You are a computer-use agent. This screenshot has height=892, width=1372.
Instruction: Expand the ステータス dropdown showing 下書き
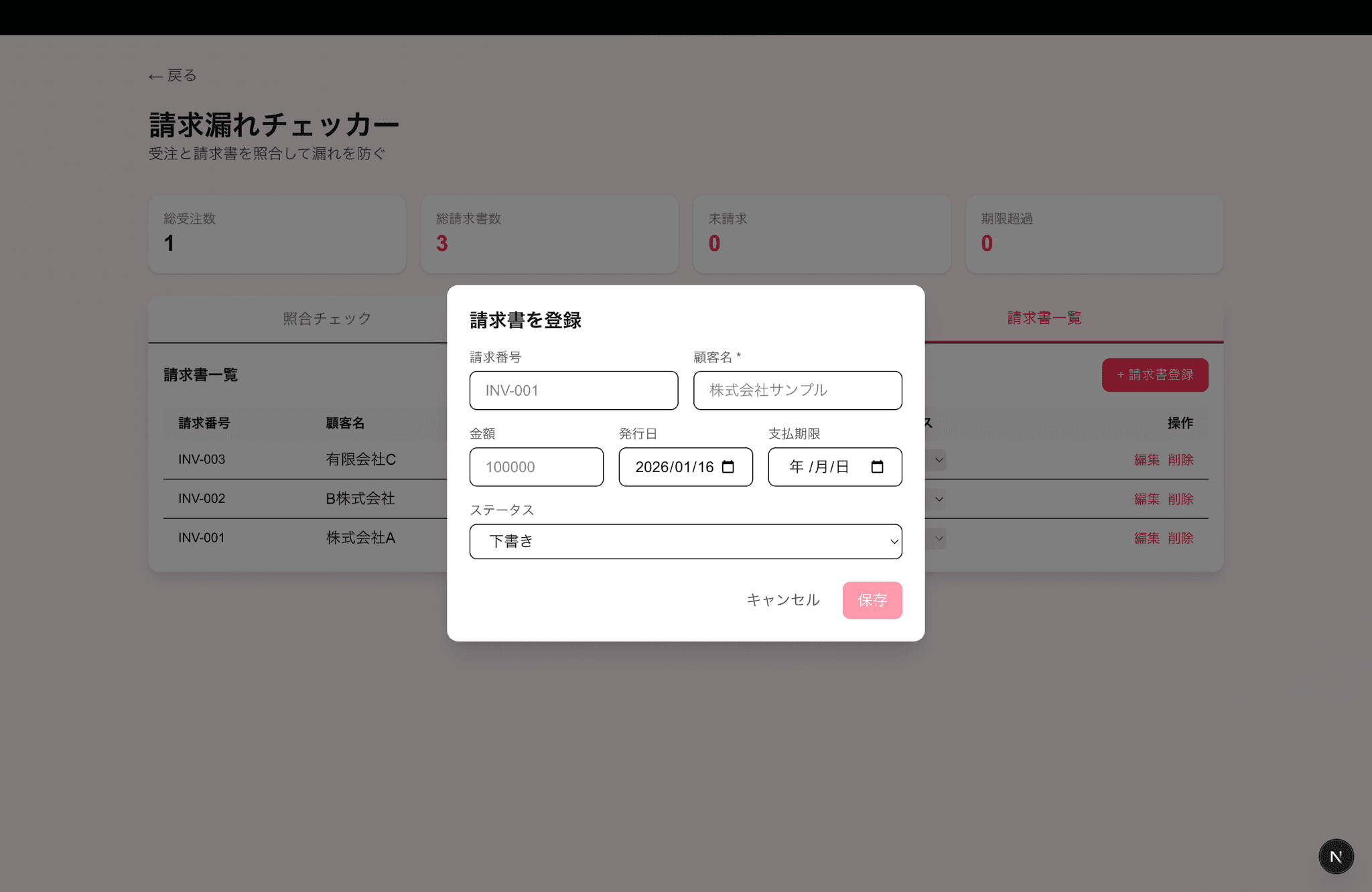point(685,541)
